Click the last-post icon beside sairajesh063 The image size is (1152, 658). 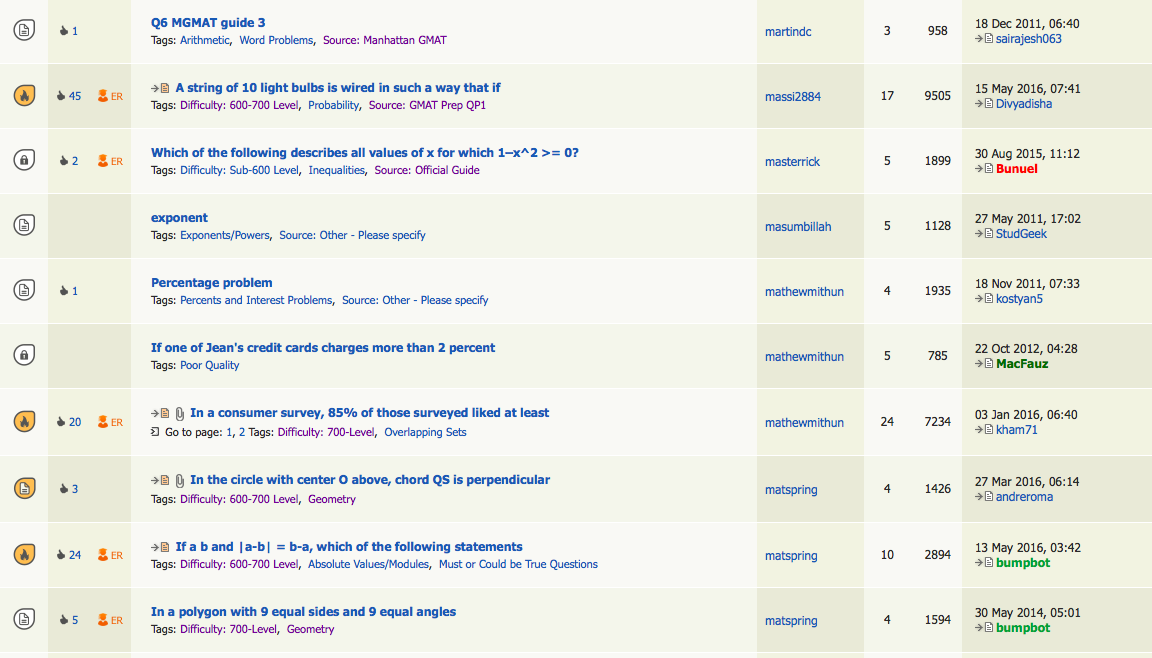tap(984, 39)
